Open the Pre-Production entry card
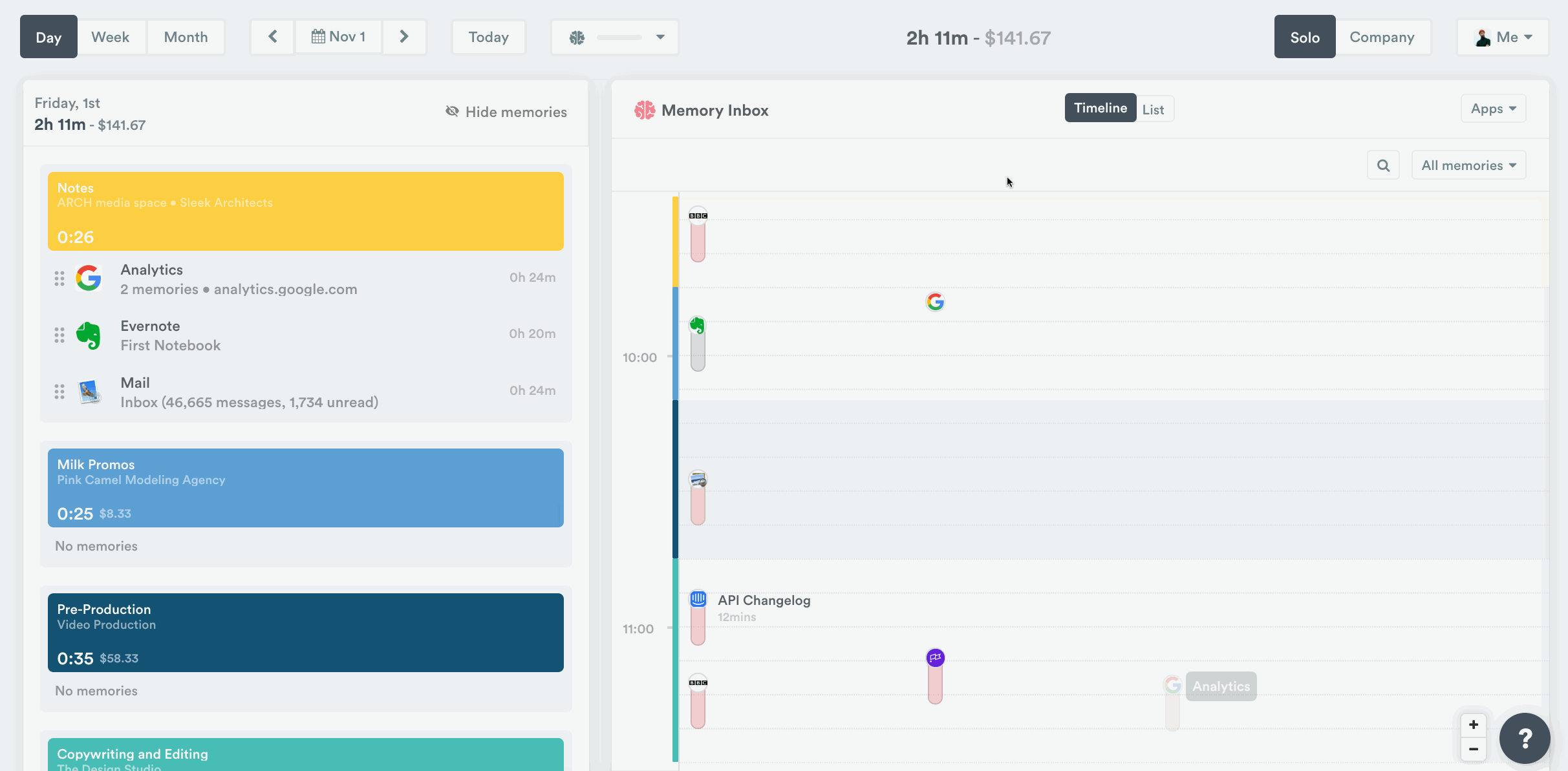This screenshot has width=1568, height=771. pyautogui.click(x=306, y=633)
